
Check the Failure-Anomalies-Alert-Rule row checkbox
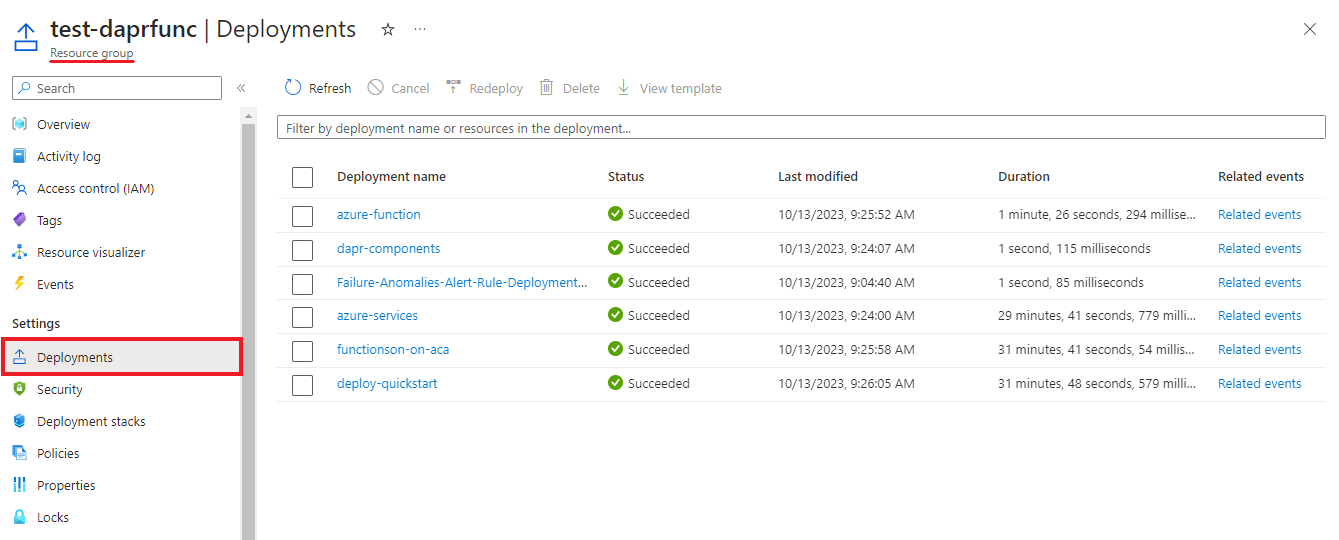(x=303, y=283)
